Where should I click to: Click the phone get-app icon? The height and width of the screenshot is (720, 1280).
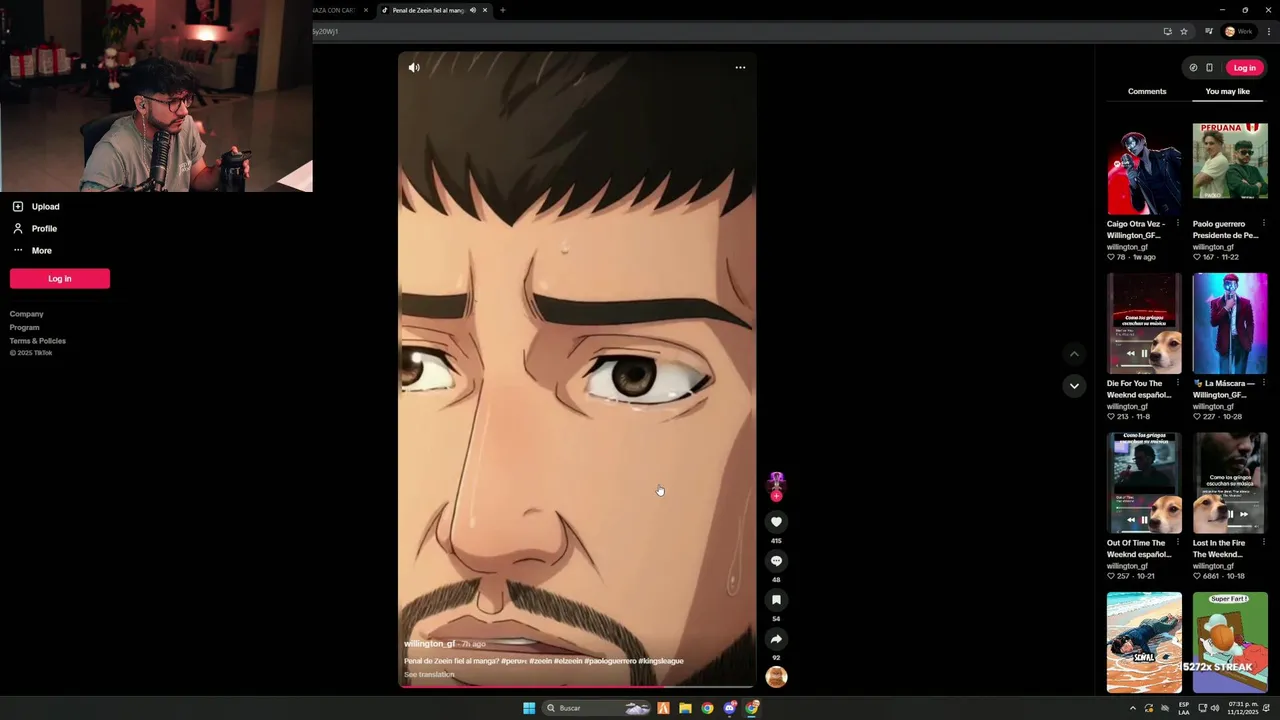pyautogui.click(x=1209, y=68)
